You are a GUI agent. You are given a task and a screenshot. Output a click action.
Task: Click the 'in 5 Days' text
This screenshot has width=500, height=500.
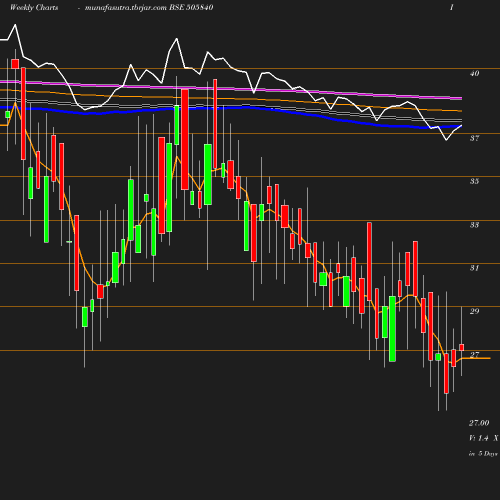point(483,454)
